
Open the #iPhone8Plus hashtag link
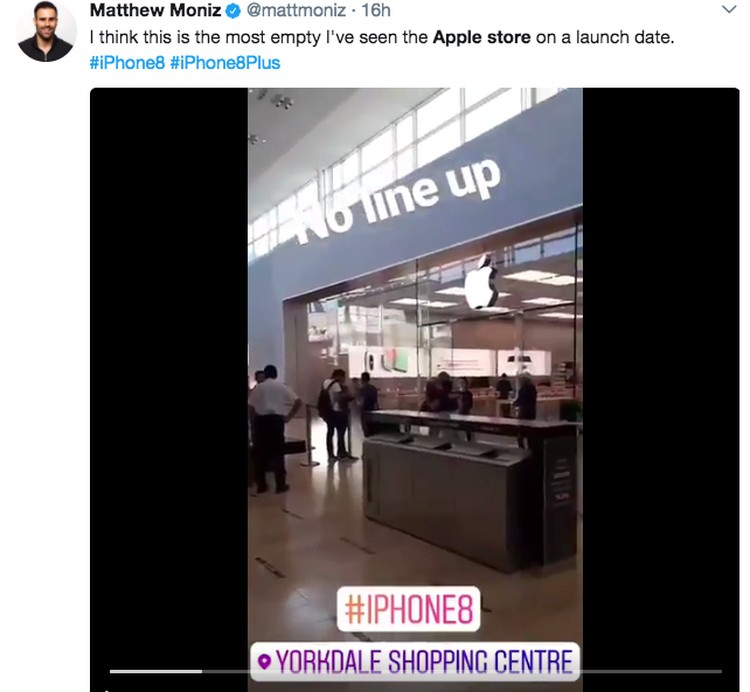point(225,63)
